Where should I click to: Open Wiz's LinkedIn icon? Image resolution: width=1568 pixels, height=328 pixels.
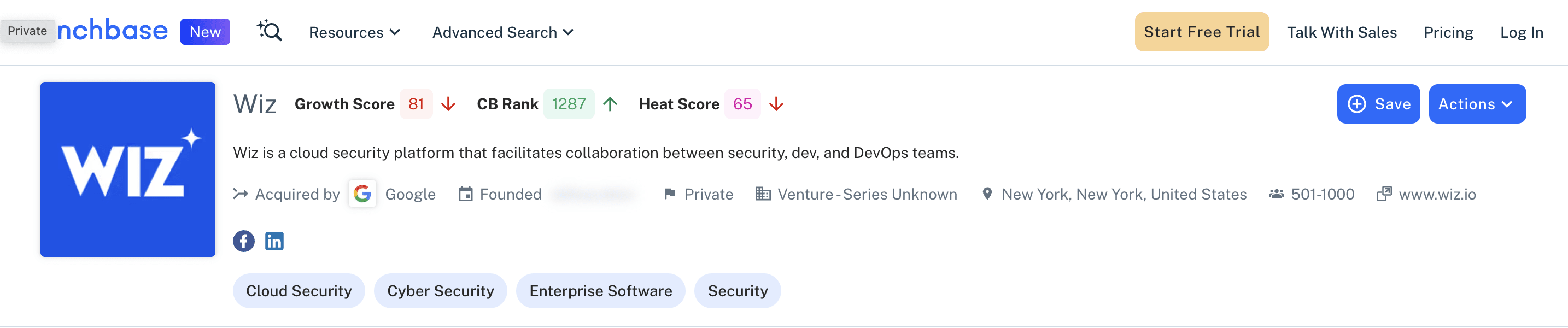pyautogui.click(x=274, y=241)
